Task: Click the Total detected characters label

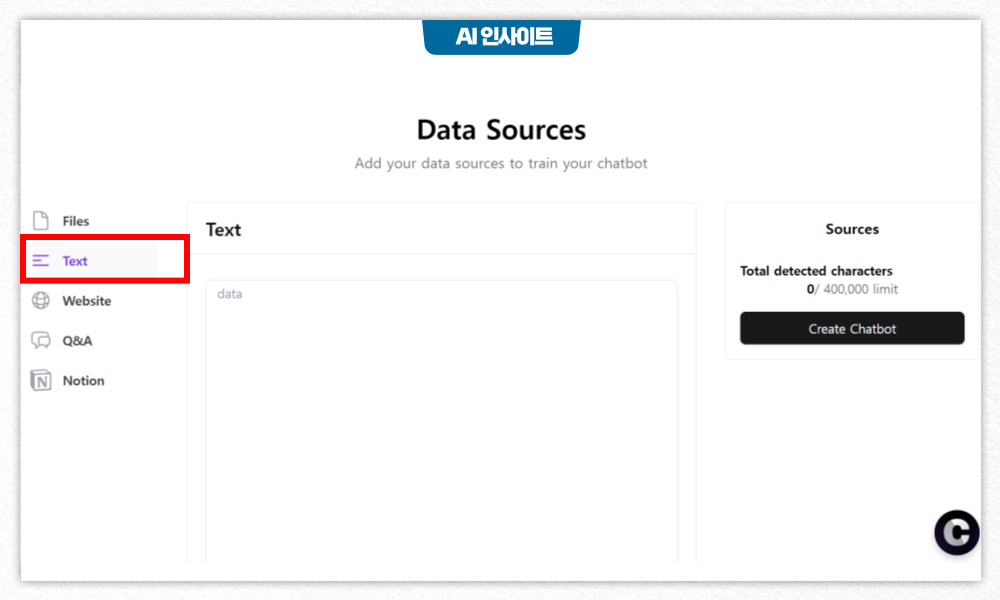Action: (816, 271)
